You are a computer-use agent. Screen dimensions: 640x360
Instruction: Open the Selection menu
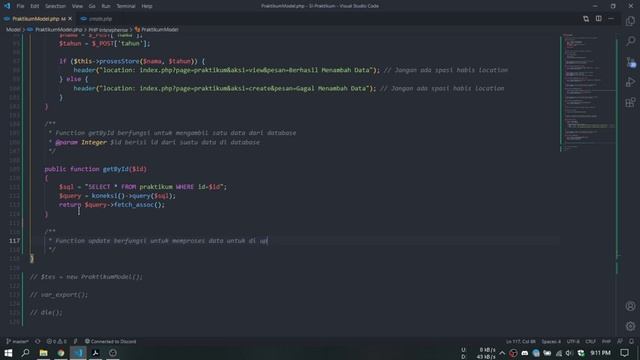(x=55, y=6)
